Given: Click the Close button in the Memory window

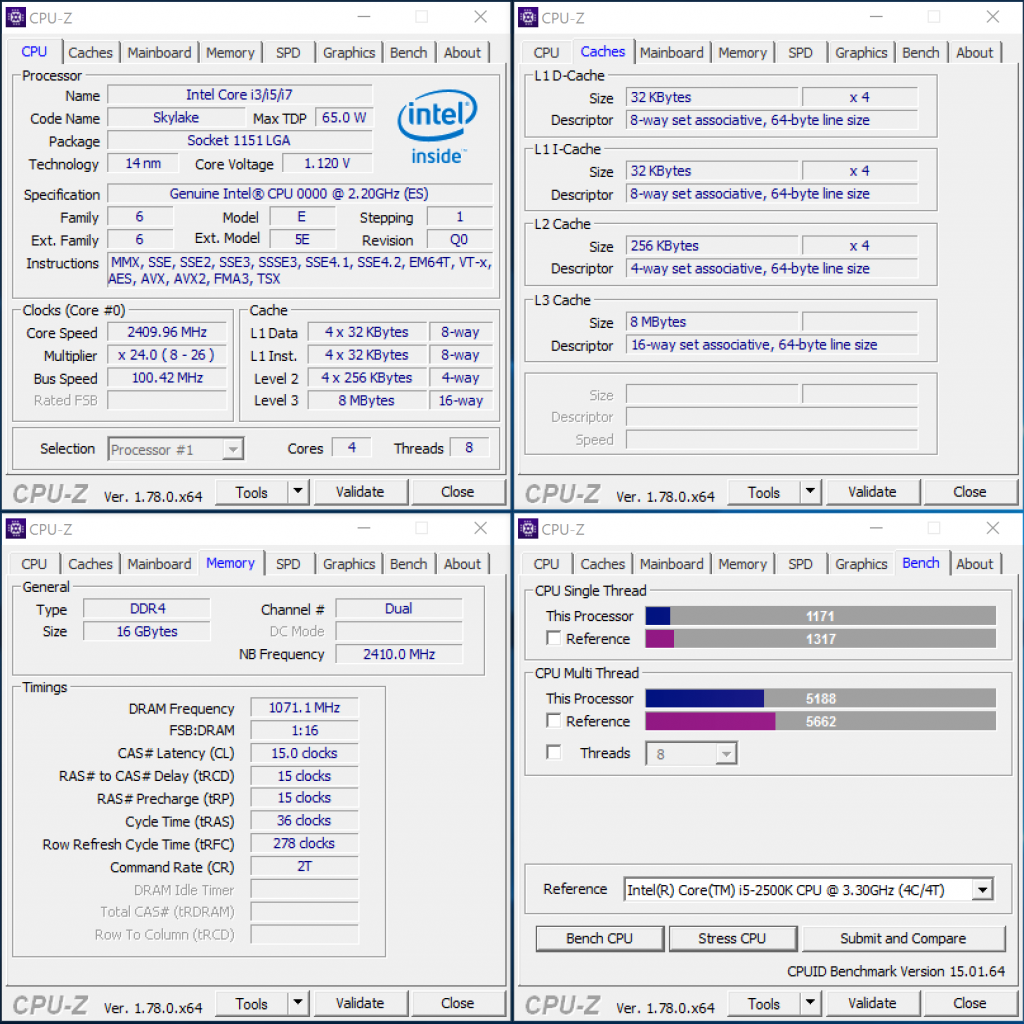Looking at the screenshot, I should pos(457,1003).
